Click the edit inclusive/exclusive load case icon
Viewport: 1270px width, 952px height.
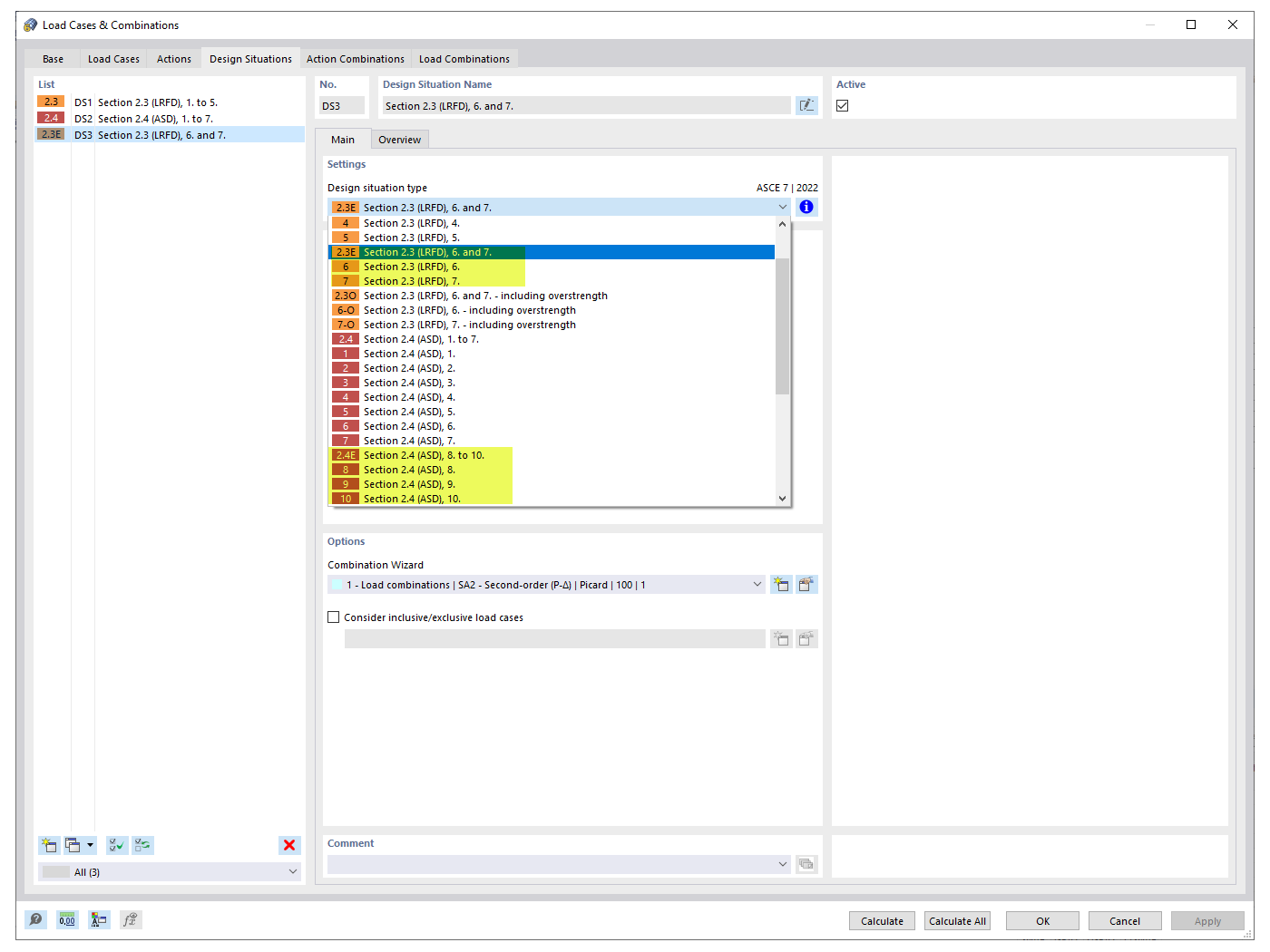tap(806, 639)
